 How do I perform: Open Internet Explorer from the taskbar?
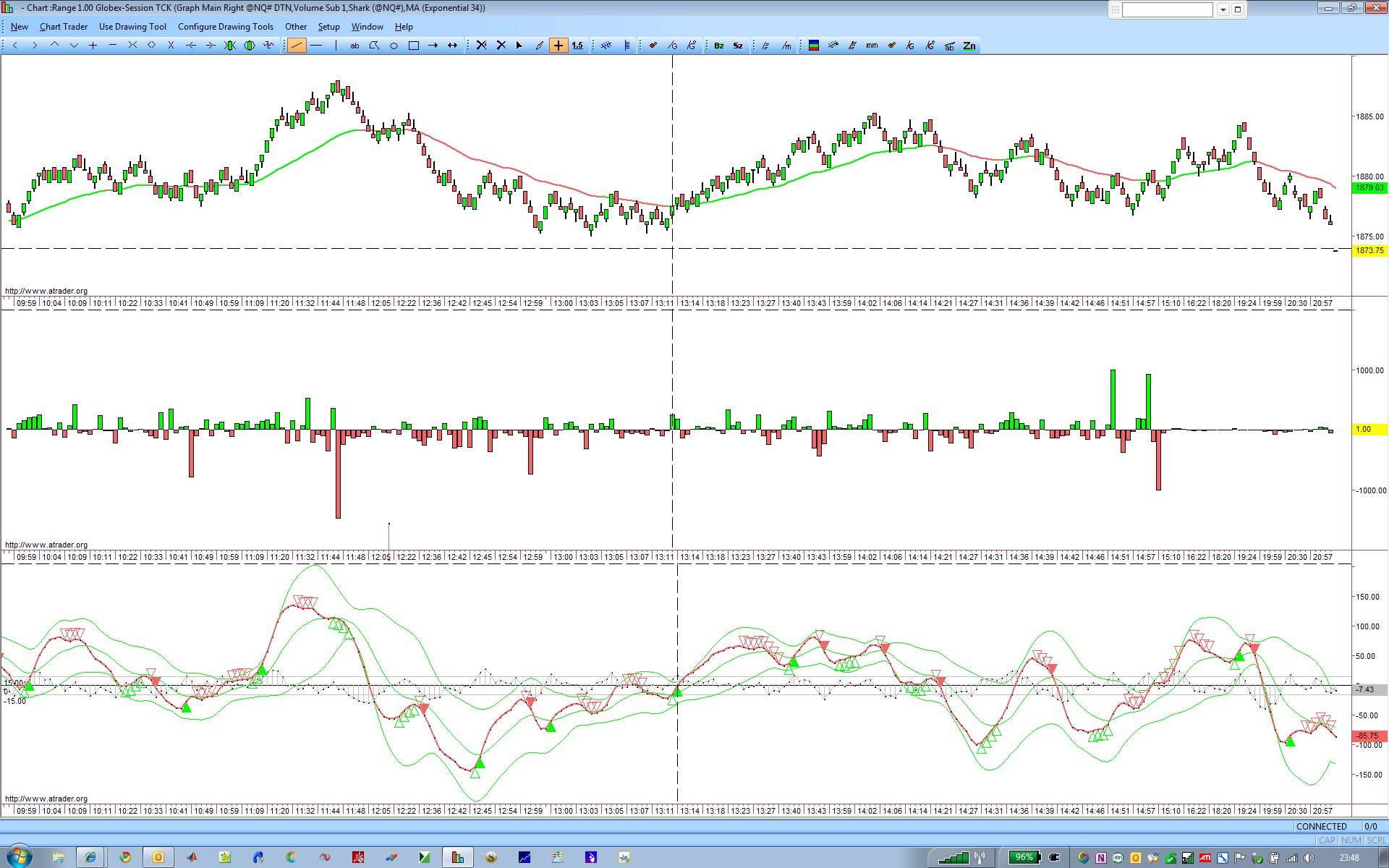click(90, 857)
